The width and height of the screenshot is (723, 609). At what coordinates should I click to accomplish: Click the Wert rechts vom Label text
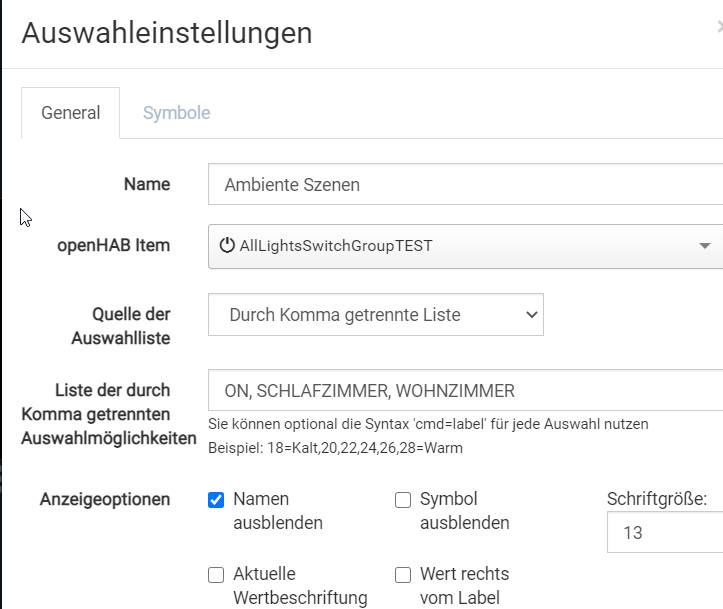pyautogui.click(x=464, y=586)
